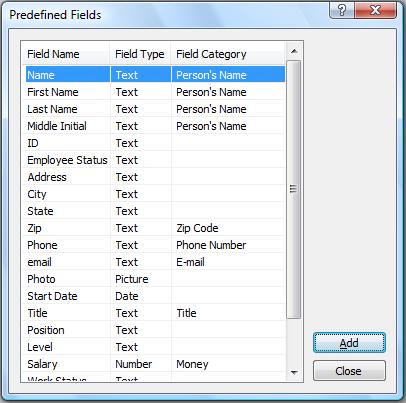
Task: Select the Last Name field row
Action: 155,109
